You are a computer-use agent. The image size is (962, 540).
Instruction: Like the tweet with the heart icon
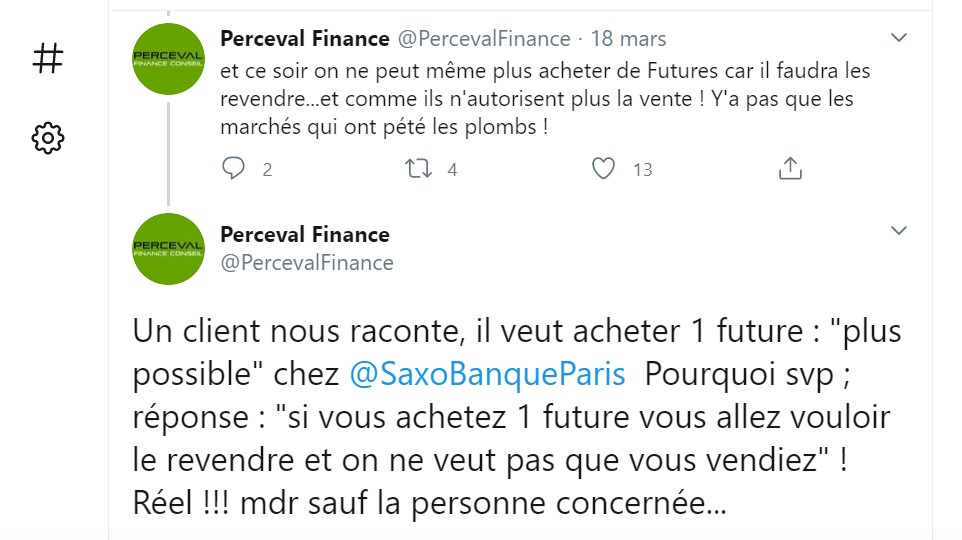[x=603, y=168]
